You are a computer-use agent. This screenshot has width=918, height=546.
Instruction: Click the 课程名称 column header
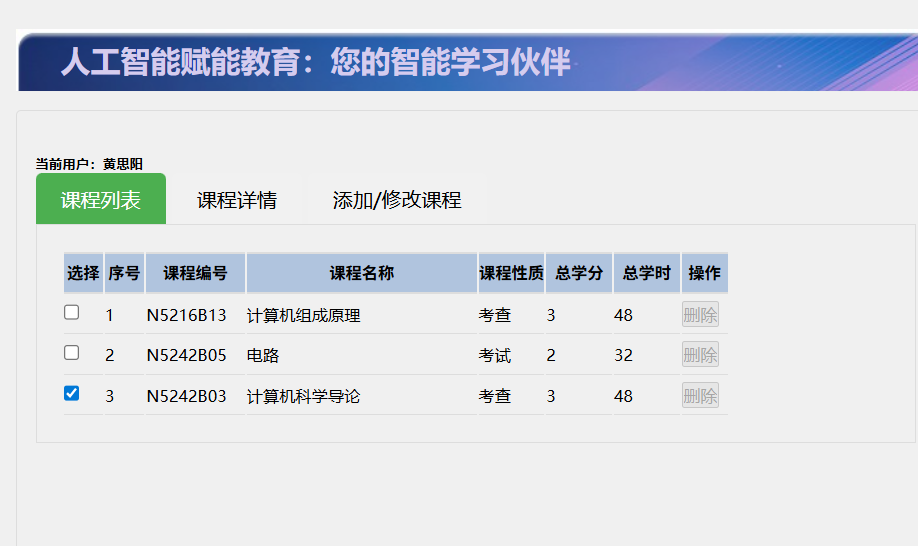tap(361, 274)
